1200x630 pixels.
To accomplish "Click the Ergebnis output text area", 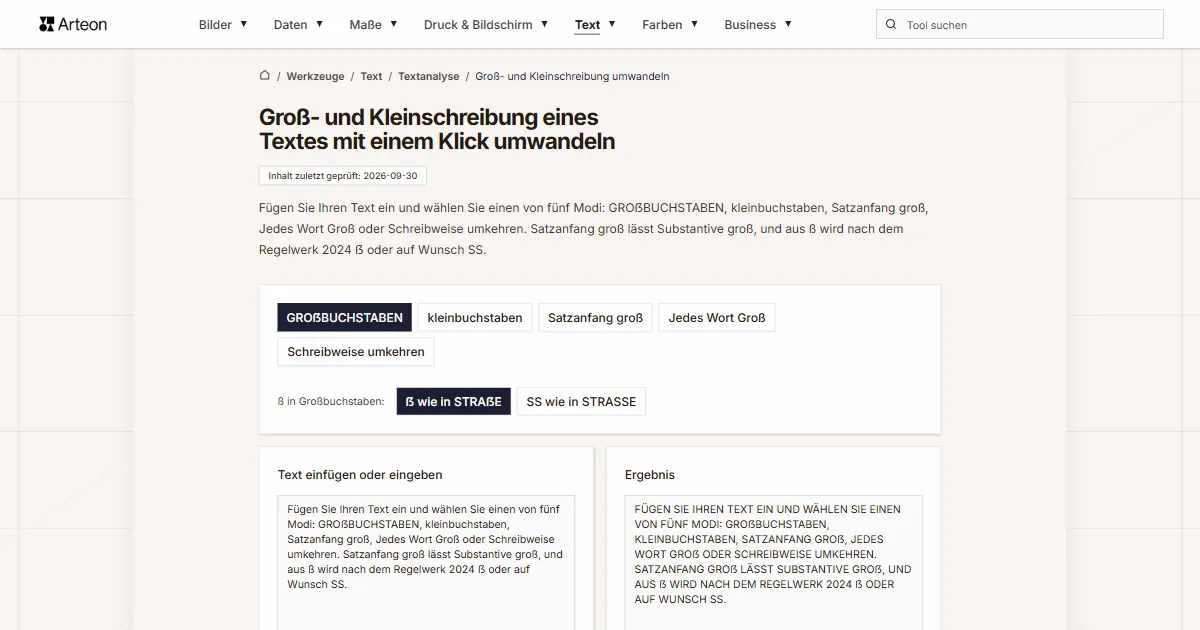I will 773,562.
